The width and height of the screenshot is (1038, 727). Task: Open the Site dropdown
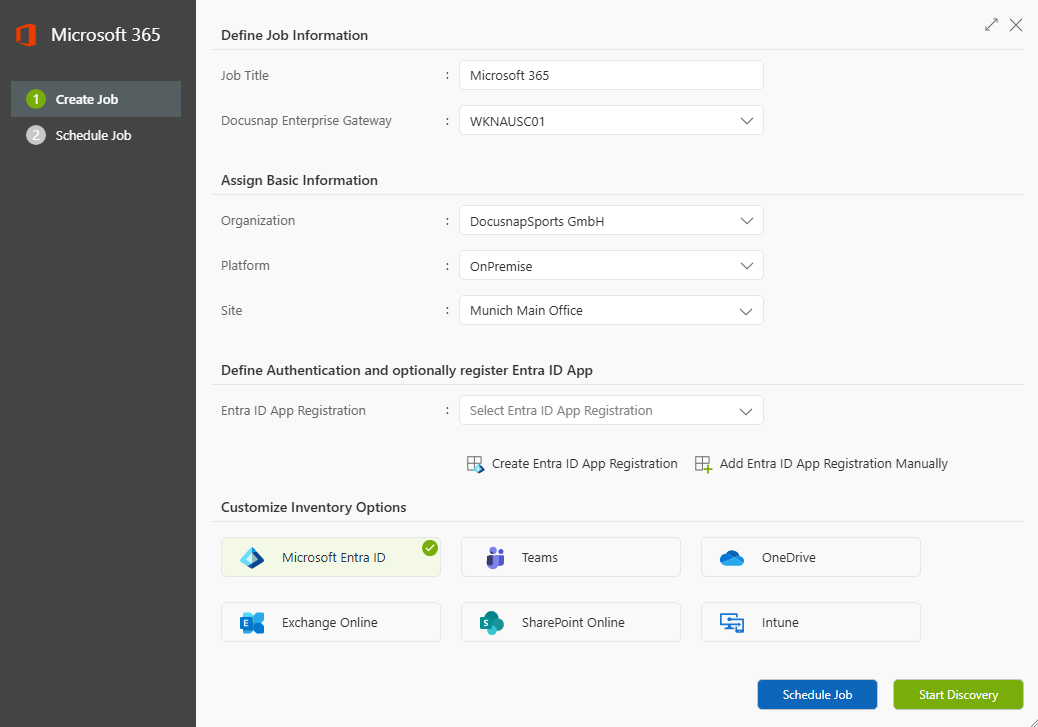click(611, 311)
